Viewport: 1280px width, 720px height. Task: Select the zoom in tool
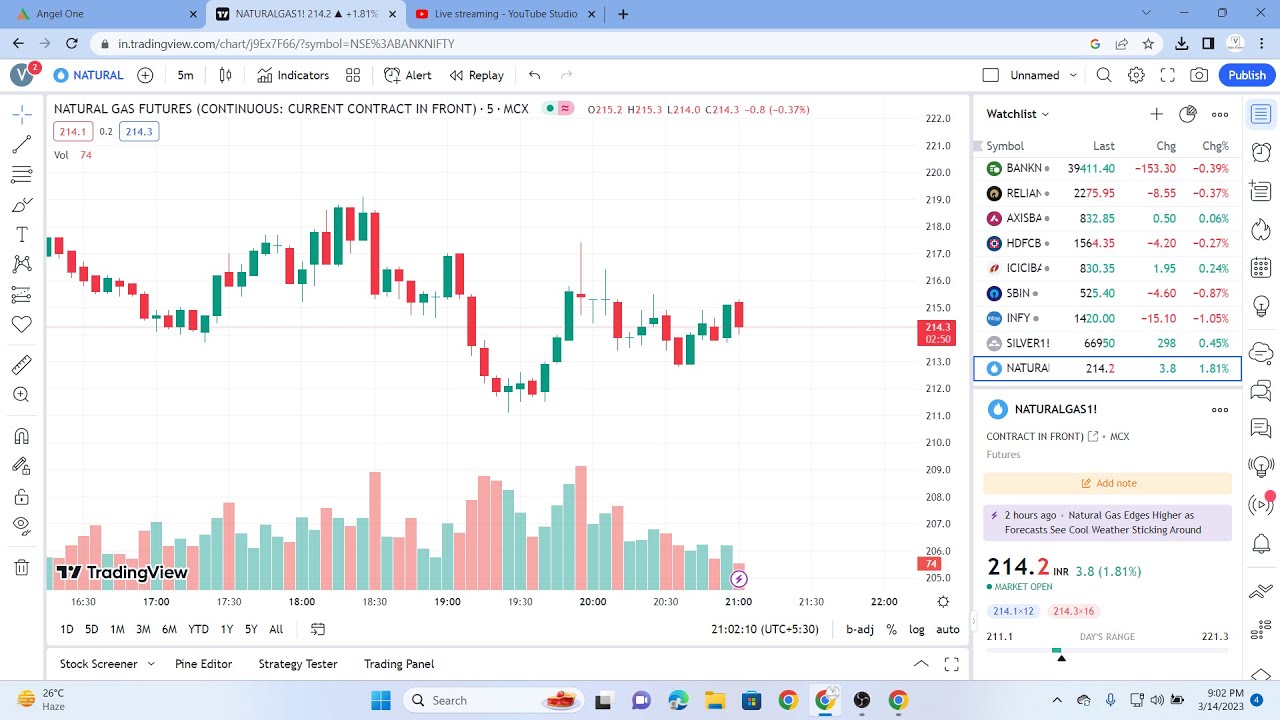pyautogui.click(x=21, y=395)
